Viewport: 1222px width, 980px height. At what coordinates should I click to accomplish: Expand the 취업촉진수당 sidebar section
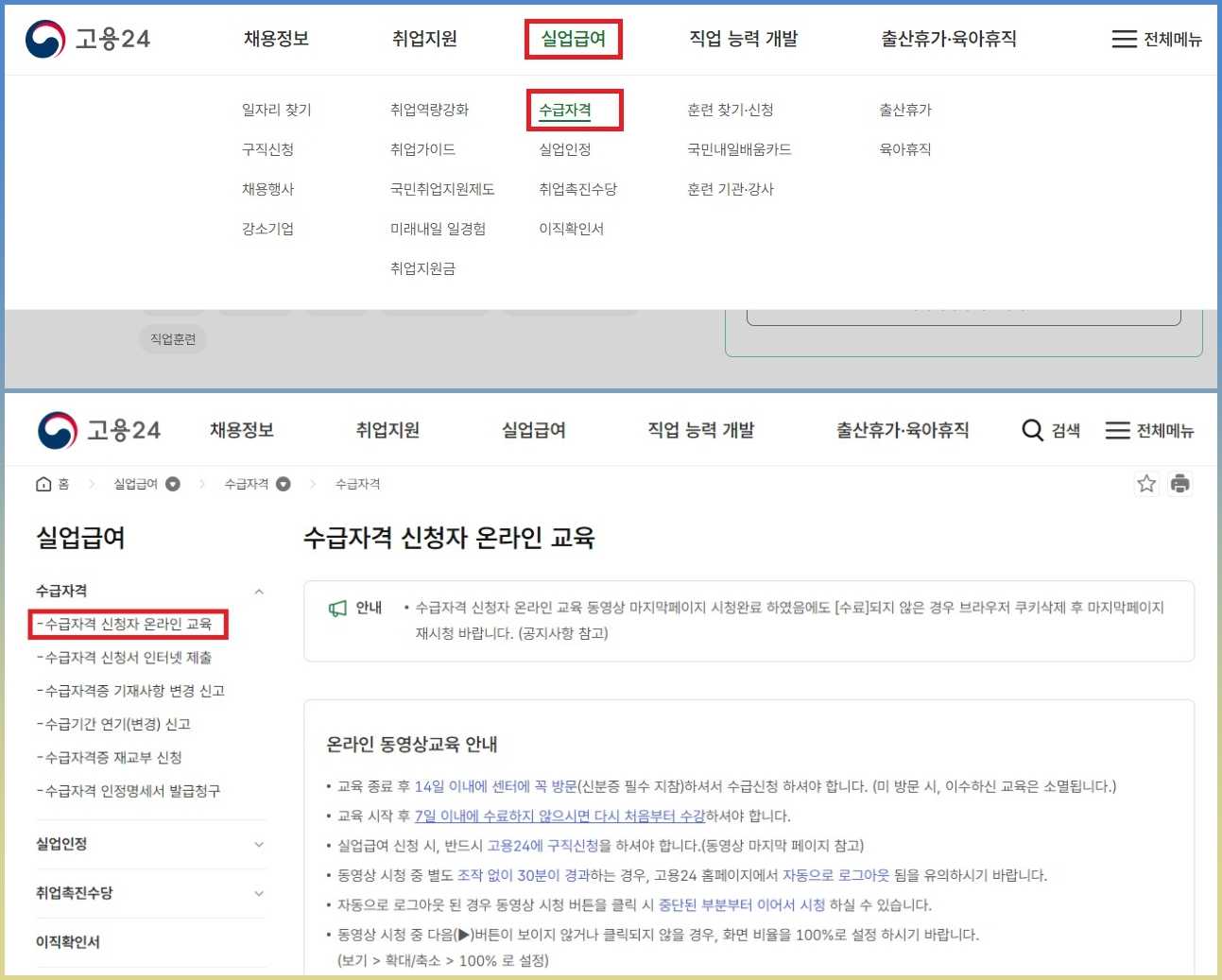(x=259, y=893)
